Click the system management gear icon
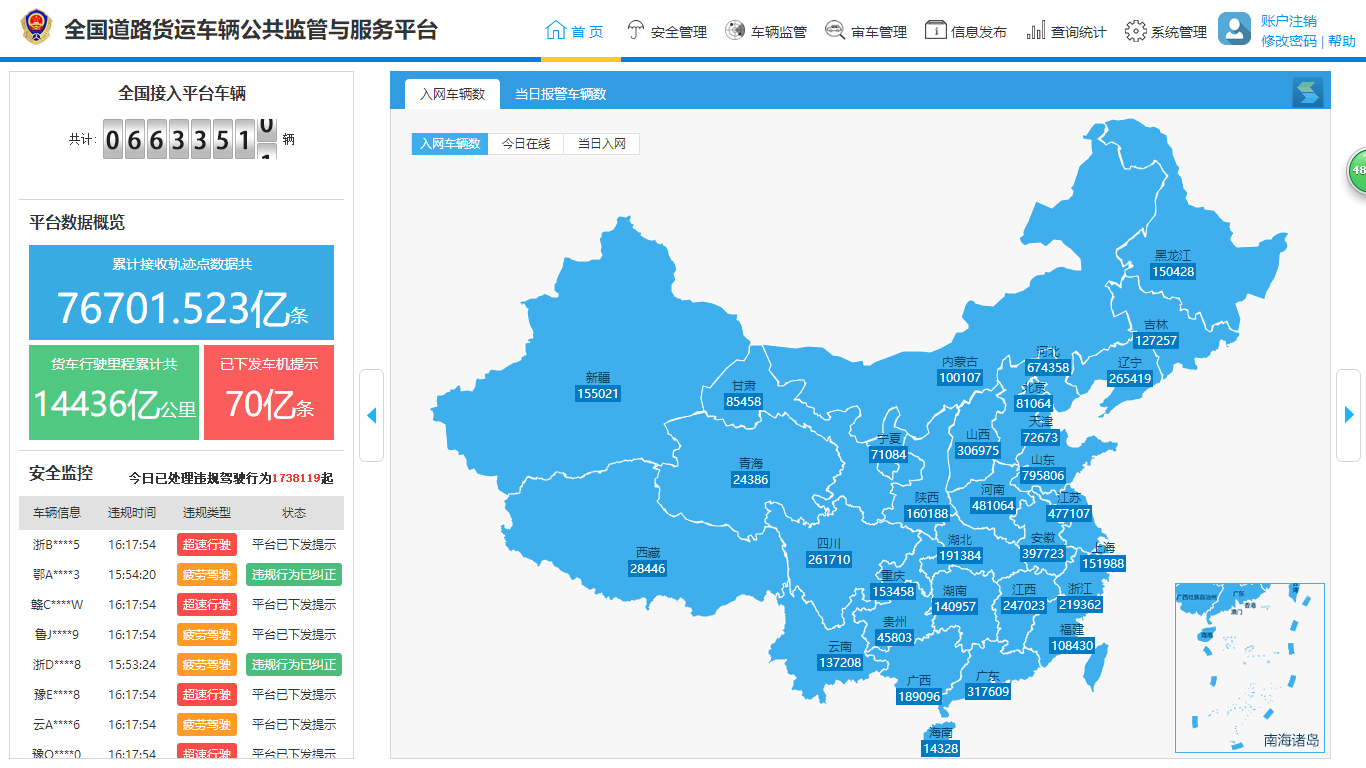This screenshot has height=768, width=1366. (1135, 31)
